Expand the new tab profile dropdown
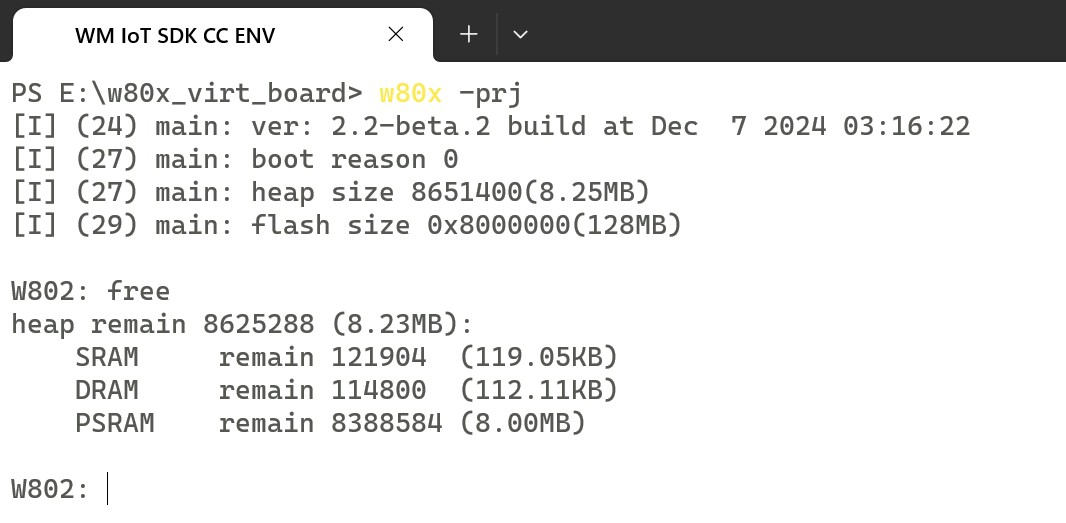Viewport: 1066px width, 523px height. tap(520, 34)
